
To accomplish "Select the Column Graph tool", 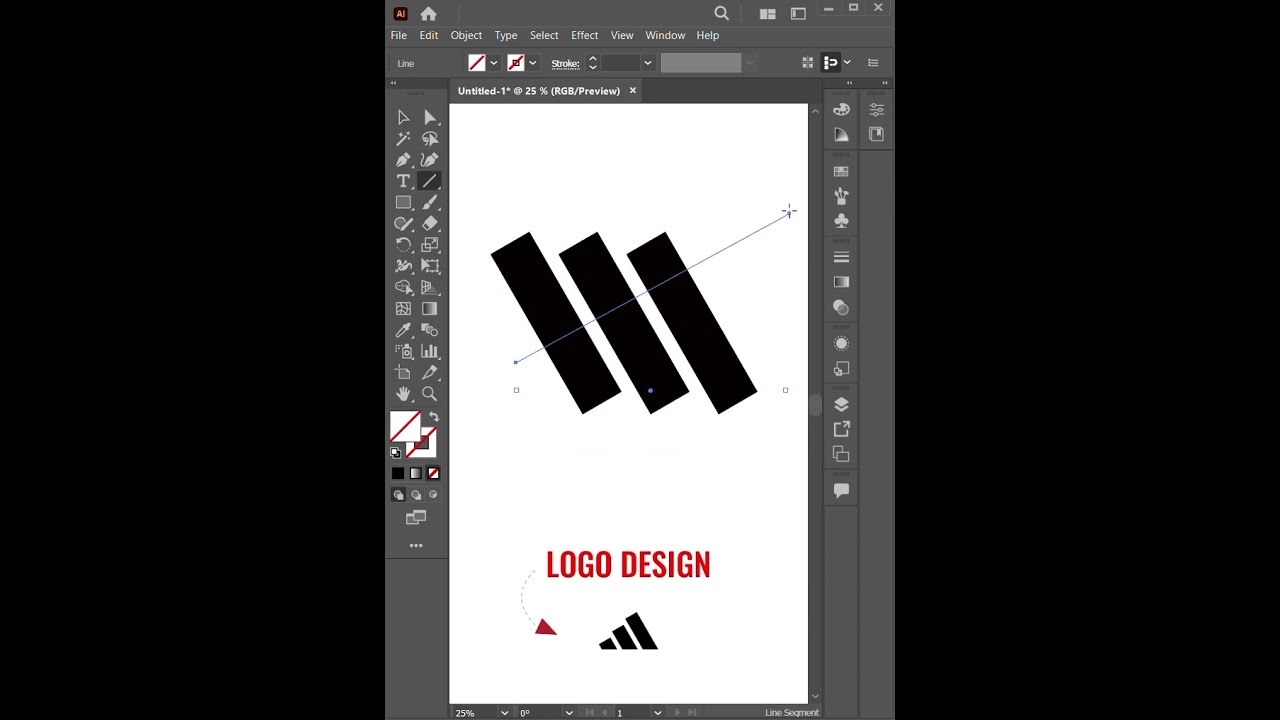I will click(x=430, y=351).
